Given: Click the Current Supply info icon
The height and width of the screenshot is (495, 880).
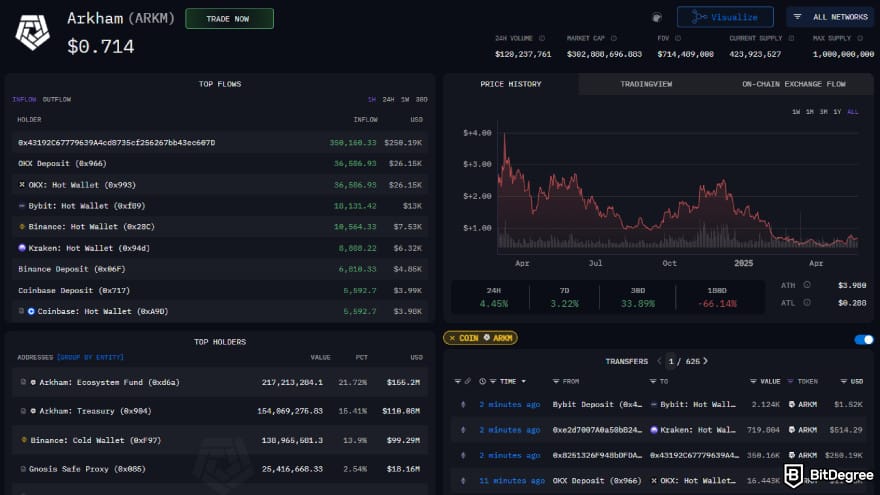Looking at the screenshot, I should point(791,38).
